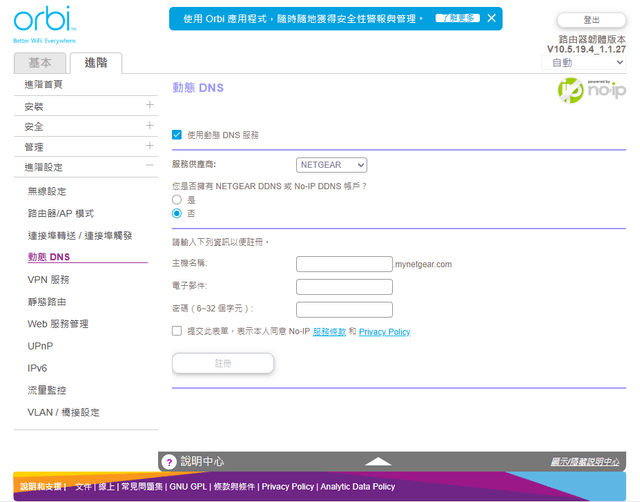Image resolution: width=640 pixels, height=502 pixels.
Task: Open 靜態路由 page
Action: [47, 302]
